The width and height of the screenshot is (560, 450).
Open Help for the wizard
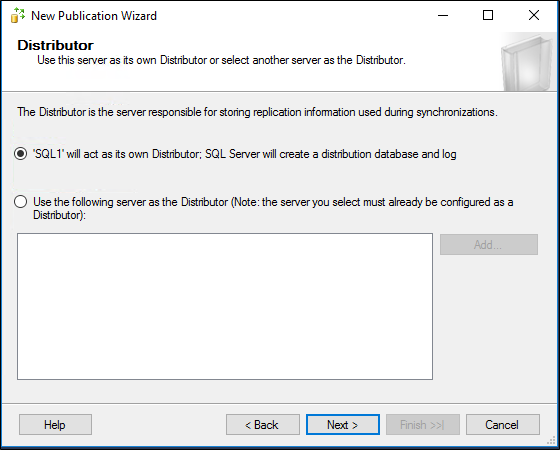click(x=55, y=425)
